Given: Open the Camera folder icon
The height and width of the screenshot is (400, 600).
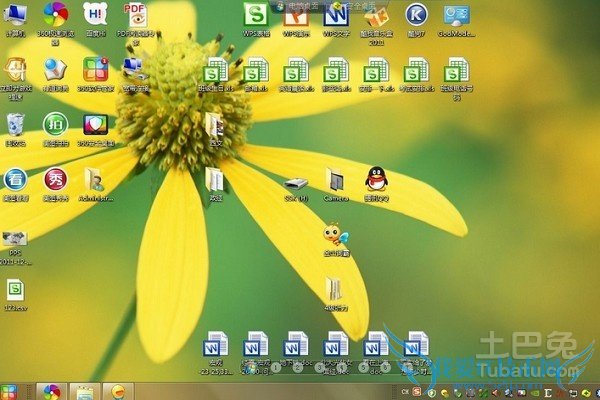Looking at the screenshot, I should tap(336, 180).
